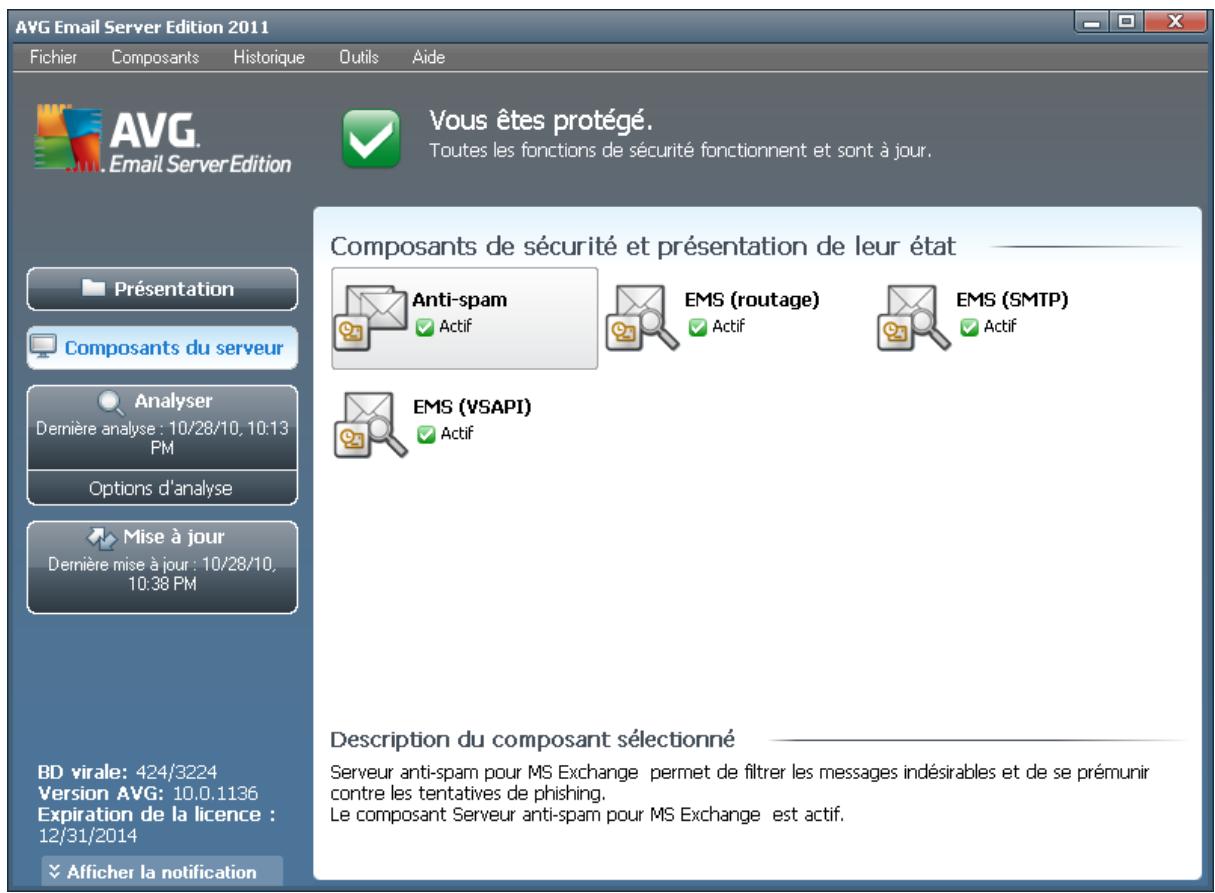1215x893 pixels.
Task: Run Mise à jour update now
Action: (x=161, y=566)
